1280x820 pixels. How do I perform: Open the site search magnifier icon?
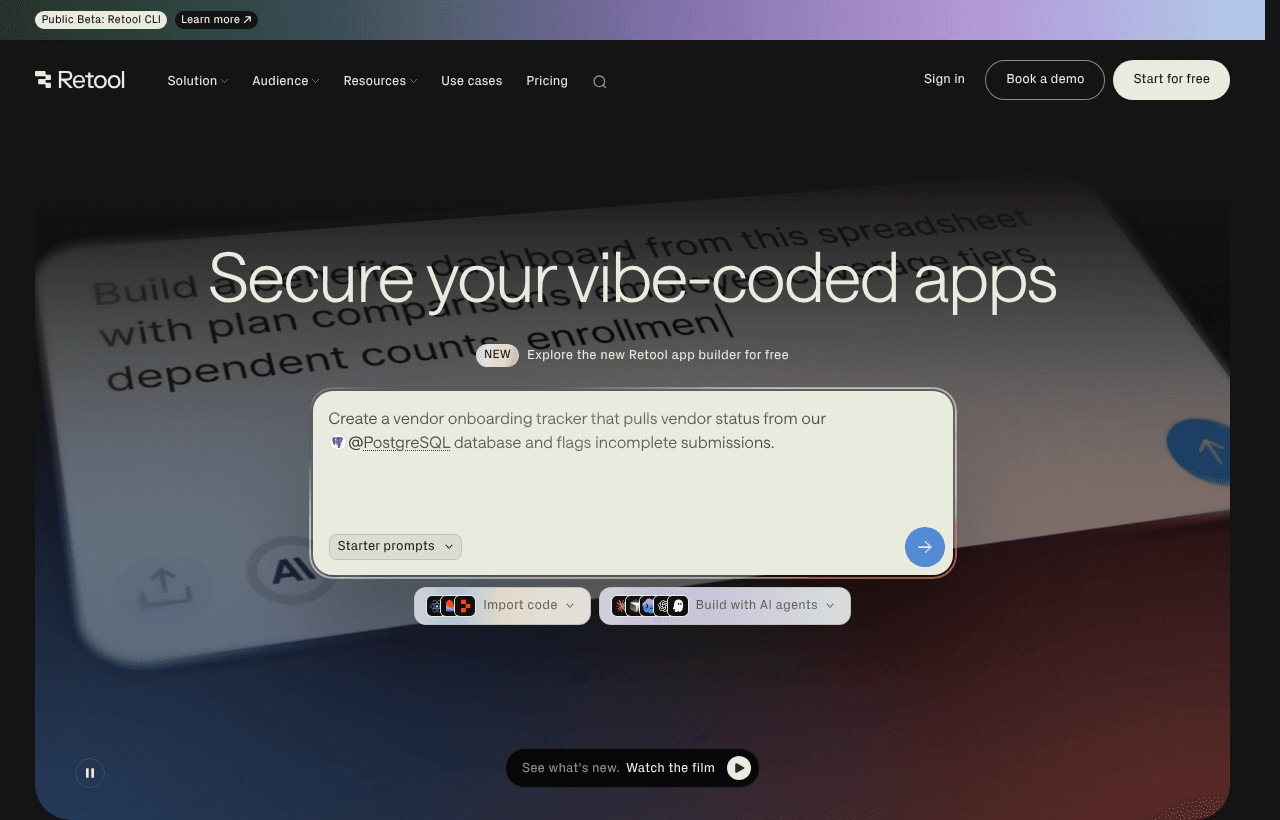(x=600, y=82)
